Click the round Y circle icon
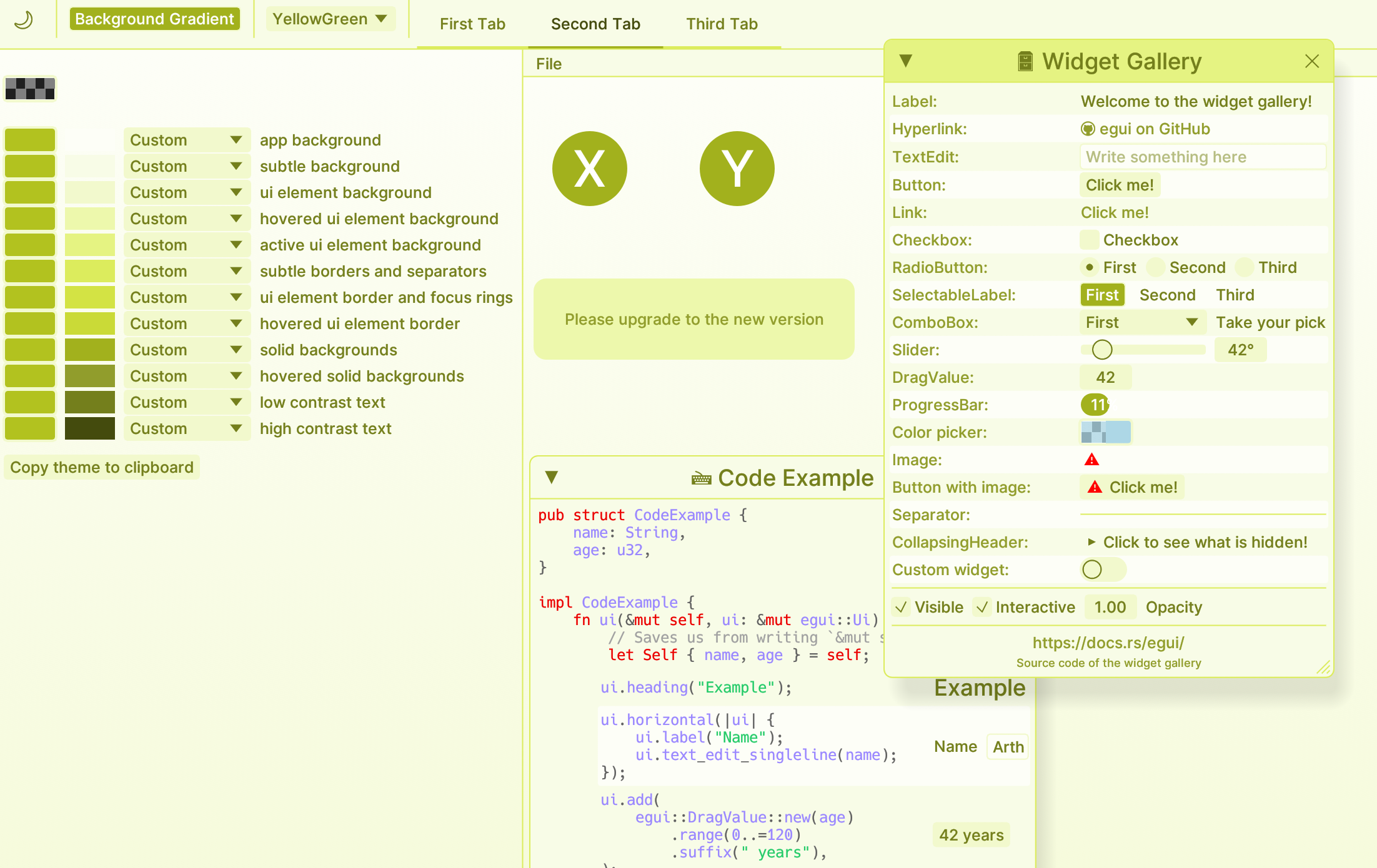 click(x=737, y=169)
